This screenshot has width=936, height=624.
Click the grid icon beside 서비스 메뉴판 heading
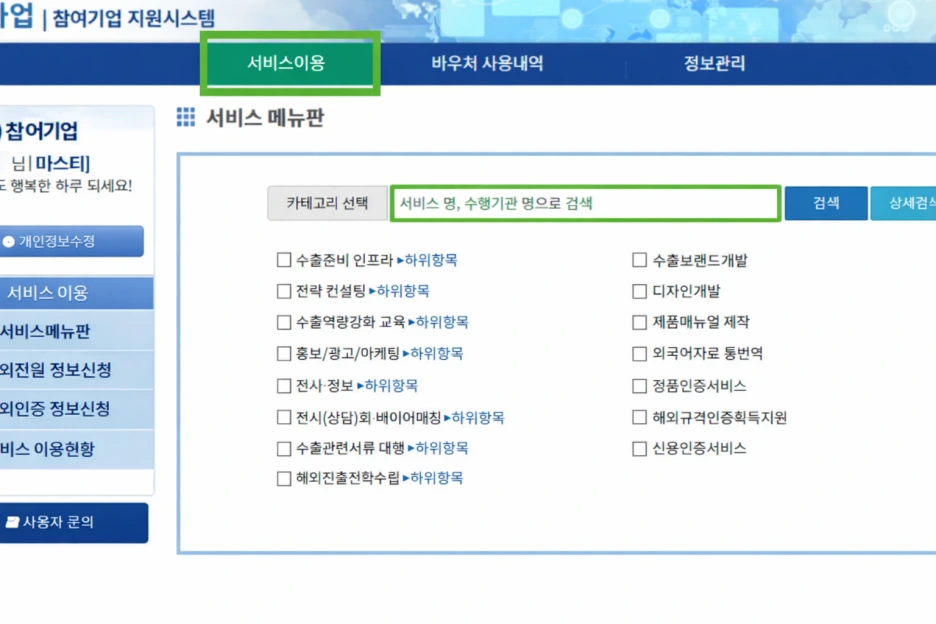[184, 118]
